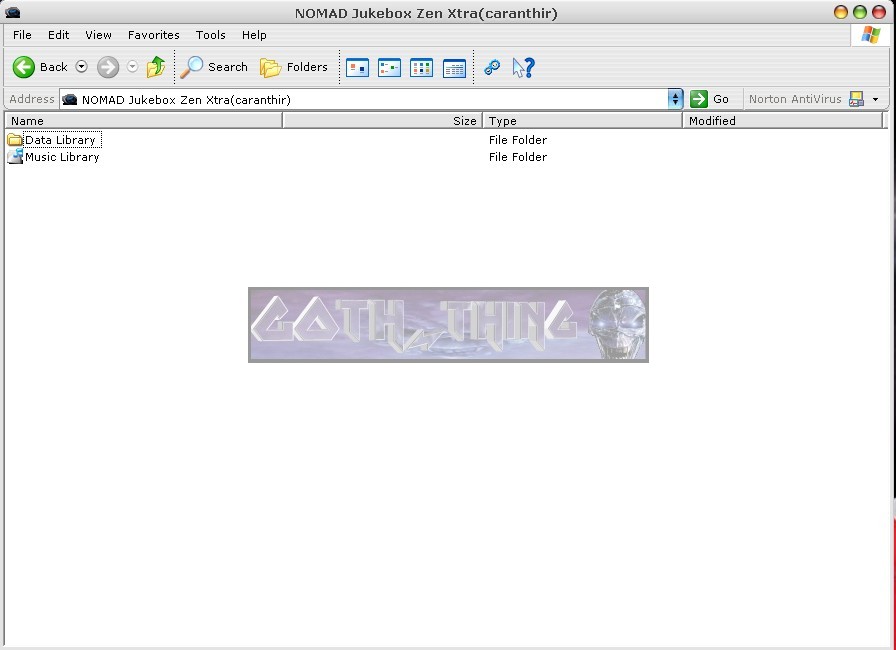
Task: Sort by the Name column header
Action: [x=143, y=121]
